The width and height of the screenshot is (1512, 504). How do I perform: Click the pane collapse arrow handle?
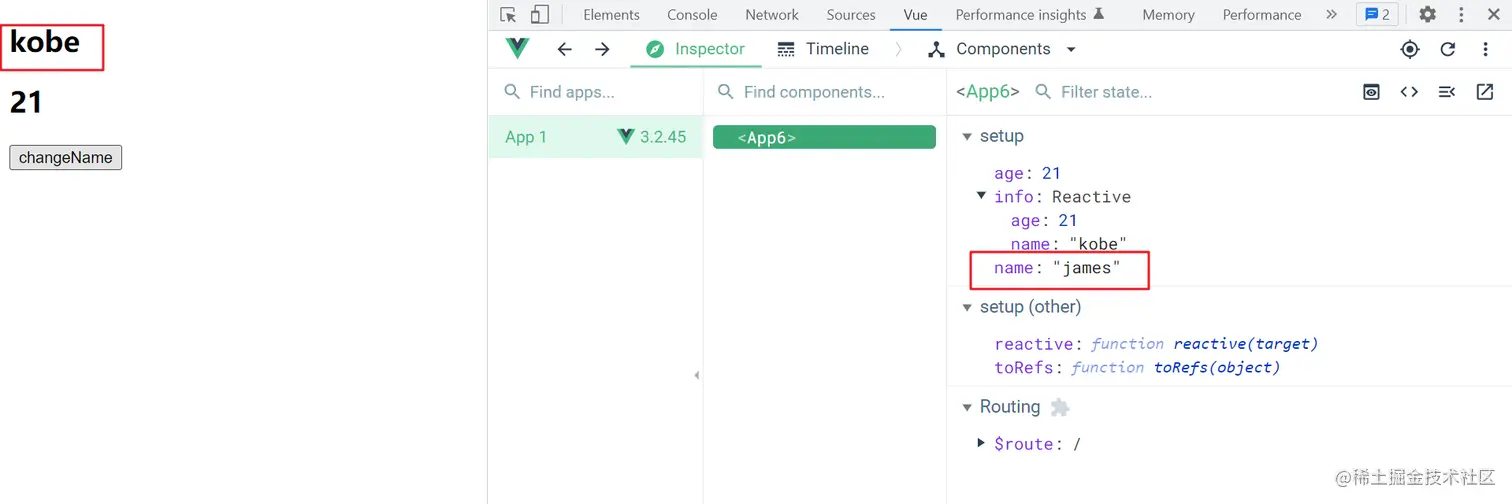coord(696,376)
